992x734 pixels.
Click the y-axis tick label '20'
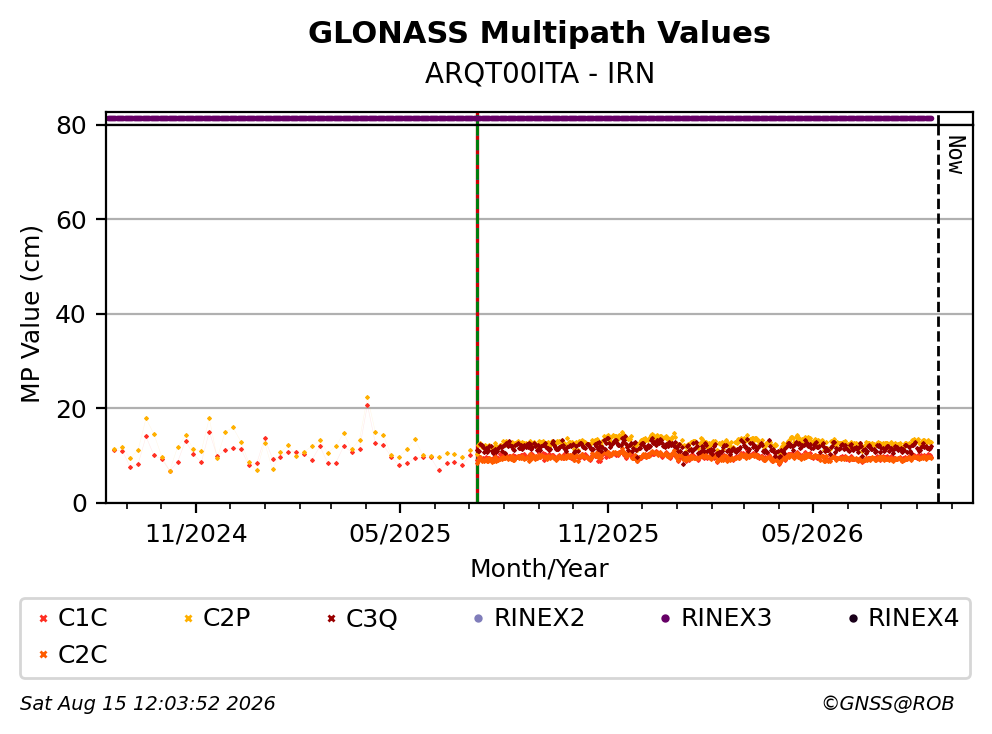click(x=71, y=409)
